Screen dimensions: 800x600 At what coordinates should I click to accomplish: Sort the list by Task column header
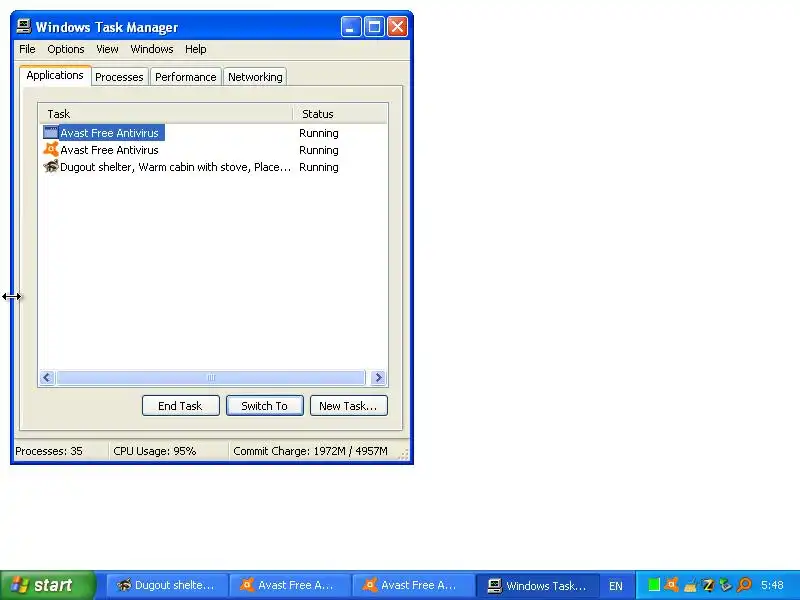[166, 114]
